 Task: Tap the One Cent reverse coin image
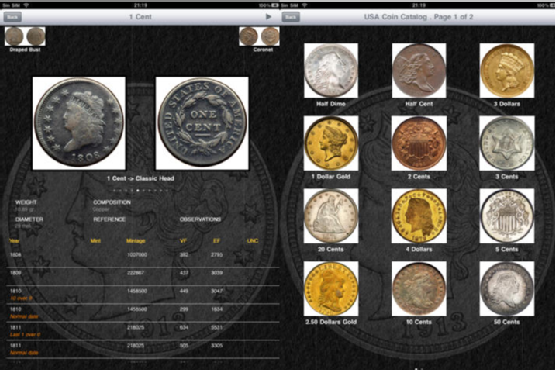202,123
